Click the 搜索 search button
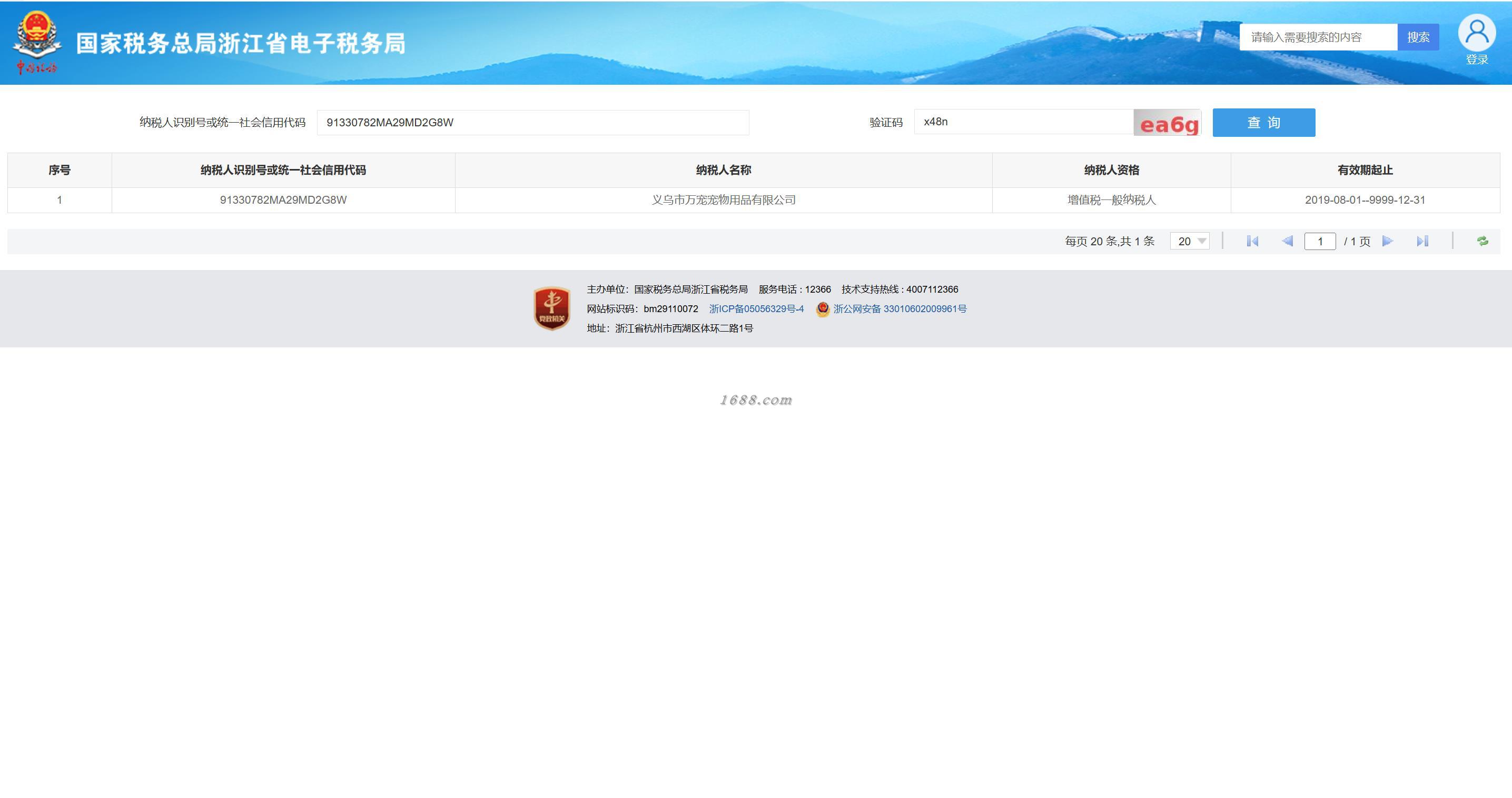The width and height of the screenshot is (1512, 798). [x=1418, y=37]
